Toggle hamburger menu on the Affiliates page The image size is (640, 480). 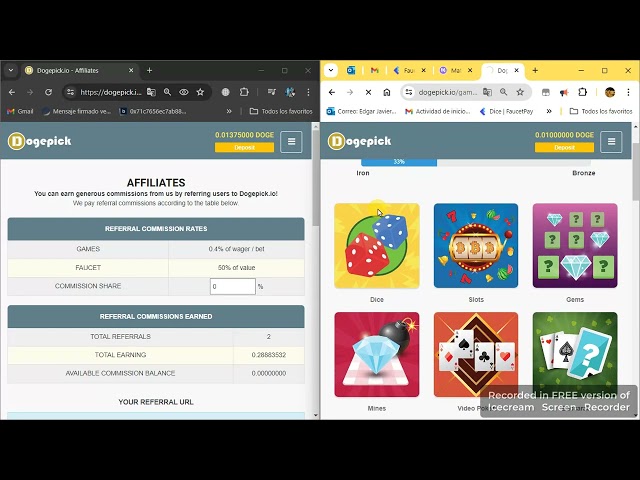coord(291,142)
